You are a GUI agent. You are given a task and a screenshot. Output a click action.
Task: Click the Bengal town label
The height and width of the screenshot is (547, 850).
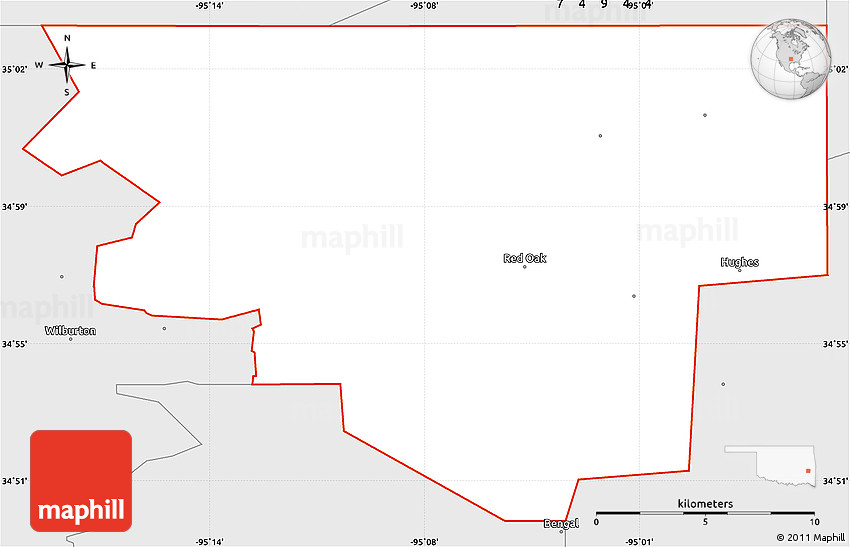coord(560,523)
